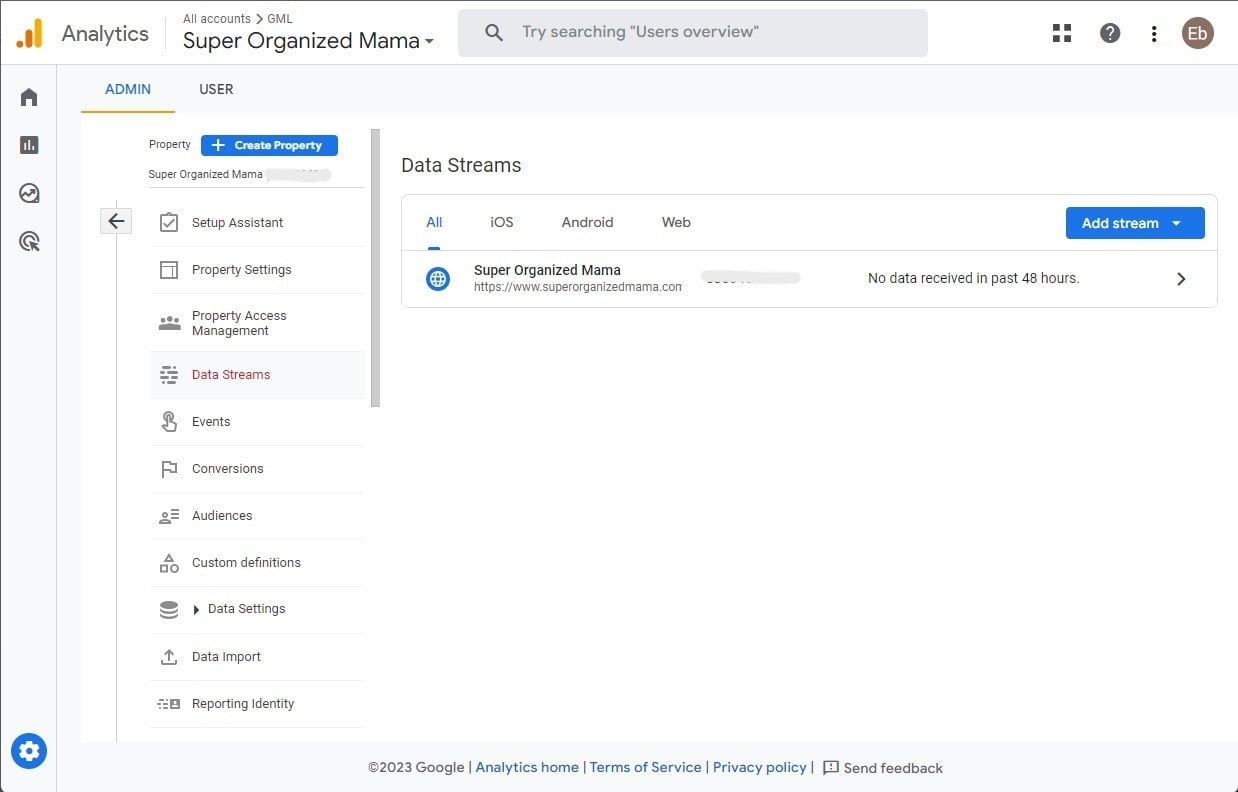Open the Terms of Service link
This screenshot has height=792, width=1238.
click(645, 767)
